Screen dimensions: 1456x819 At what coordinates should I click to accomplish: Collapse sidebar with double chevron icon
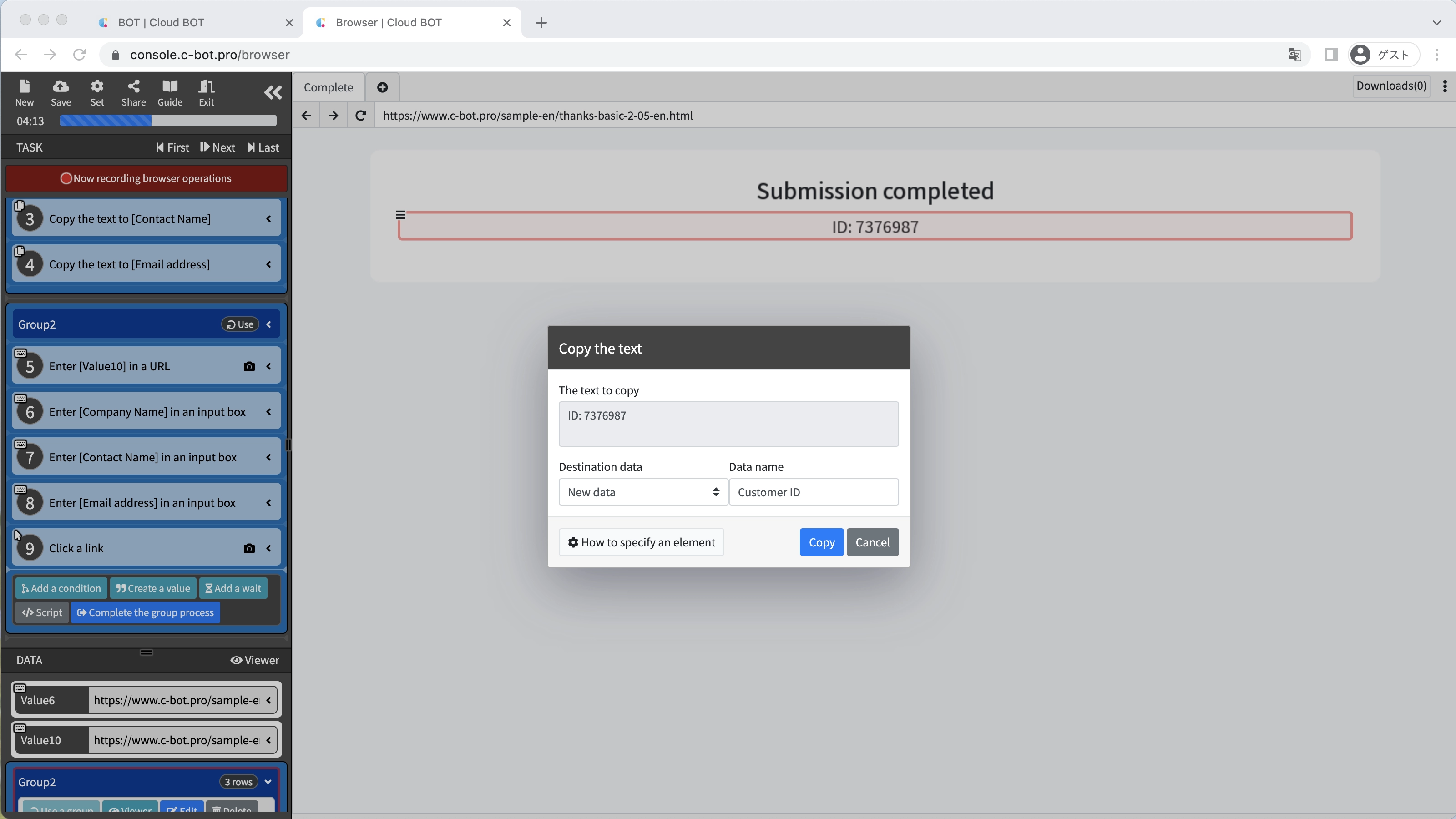(x=273, y=92)
